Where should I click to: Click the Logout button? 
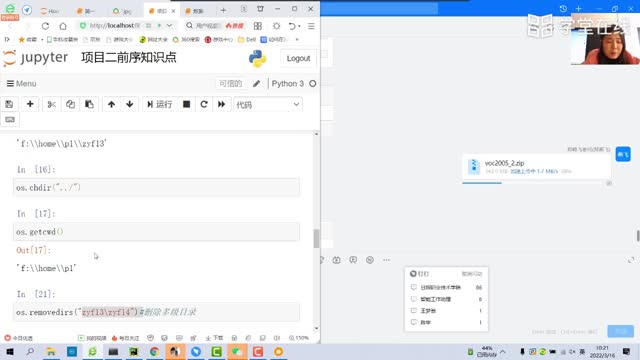(x=298, y=58)
